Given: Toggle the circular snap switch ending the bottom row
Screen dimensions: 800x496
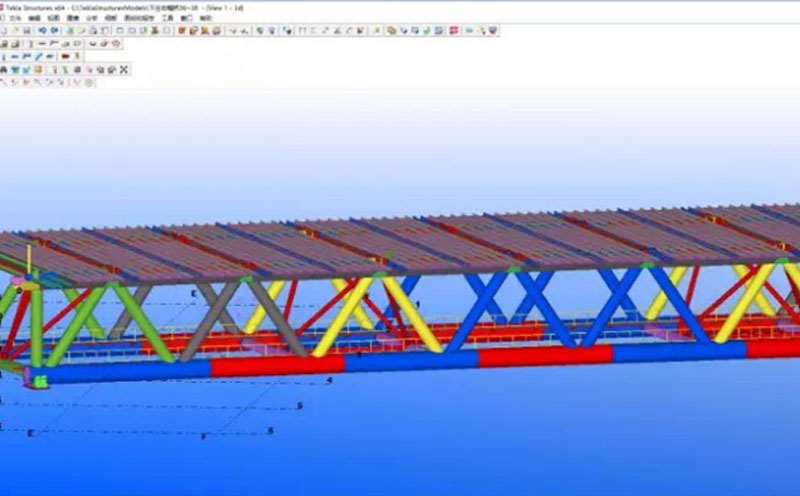Looking at the screenshot, I should [88, 82].
